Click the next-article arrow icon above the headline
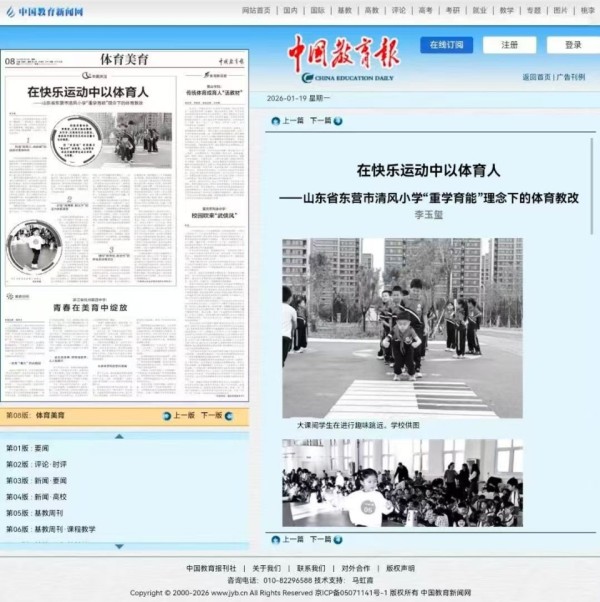This screenshot has height=602, width=600. pyautogui.click(x=338, y=121)
